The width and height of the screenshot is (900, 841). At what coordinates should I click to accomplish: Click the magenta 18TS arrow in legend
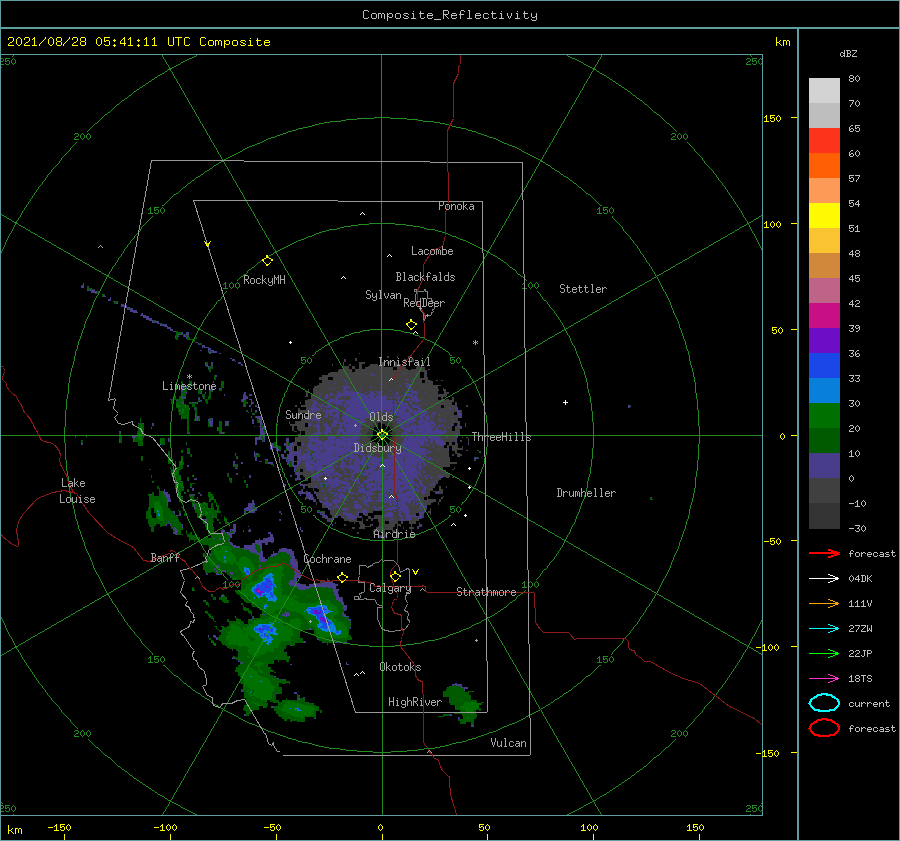[824, 679]
